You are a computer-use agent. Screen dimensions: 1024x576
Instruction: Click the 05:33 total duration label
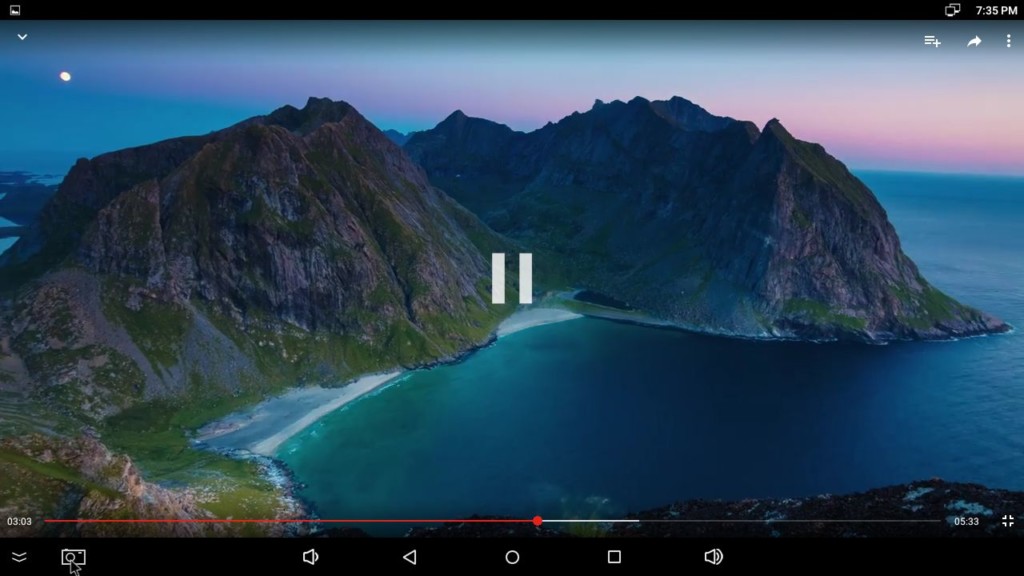(966, 521)
